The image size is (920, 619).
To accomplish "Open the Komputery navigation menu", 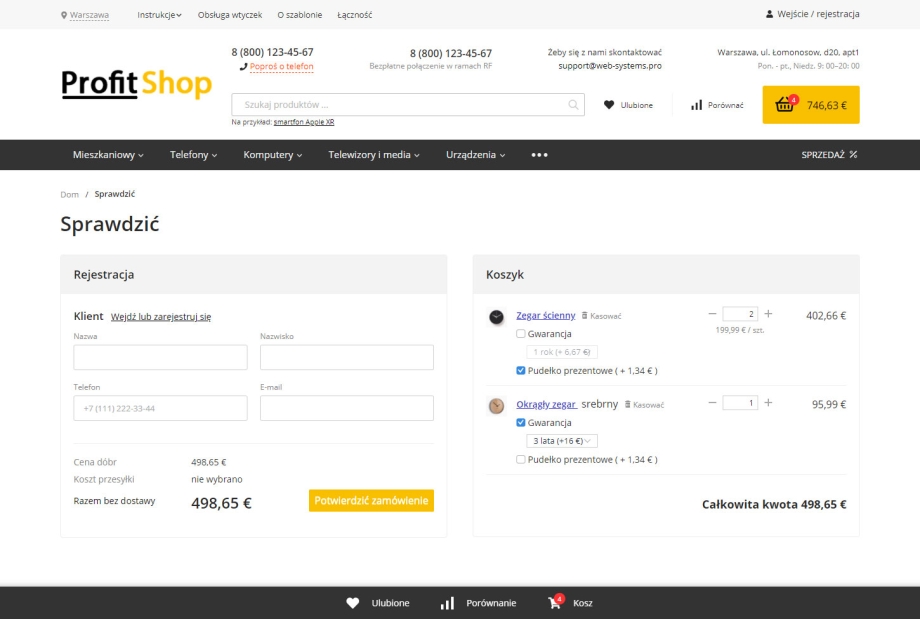I will click(x=272, y=155).
